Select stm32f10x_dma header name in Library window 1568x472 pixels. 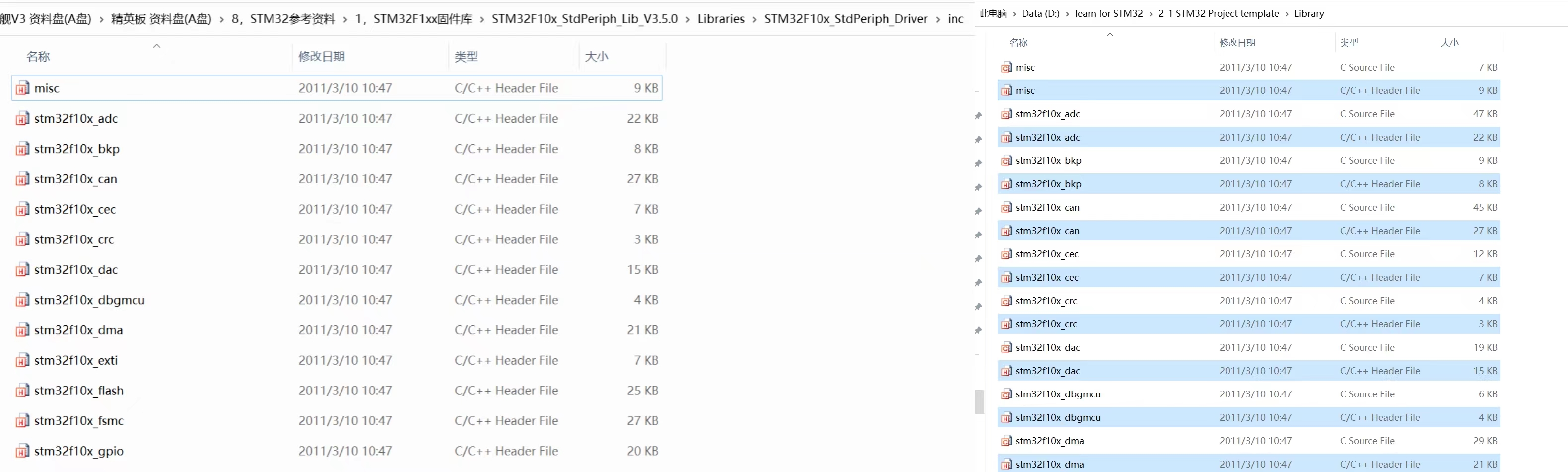[1049, 464]
